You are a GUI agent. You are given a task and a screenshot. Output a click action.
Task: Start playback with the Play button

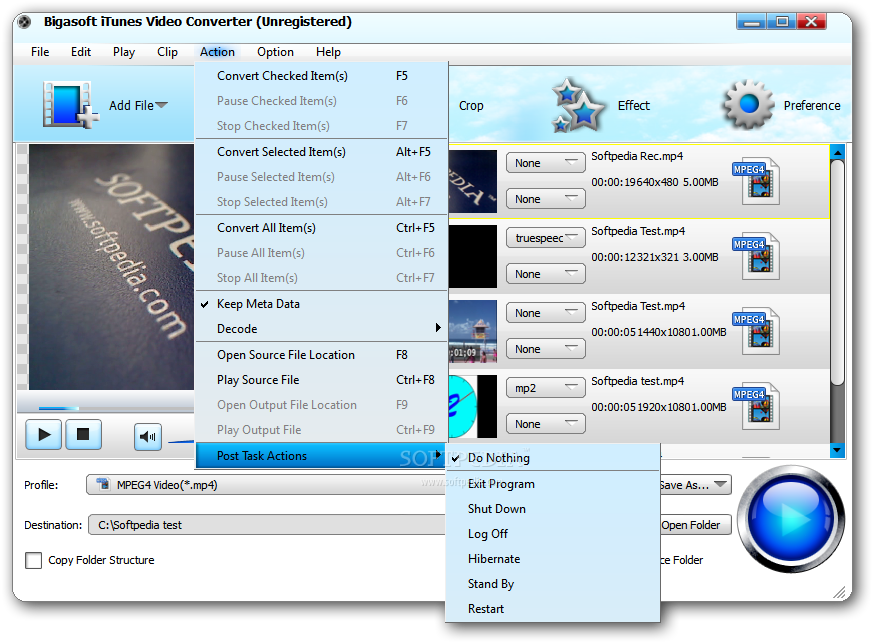(43, 434)
